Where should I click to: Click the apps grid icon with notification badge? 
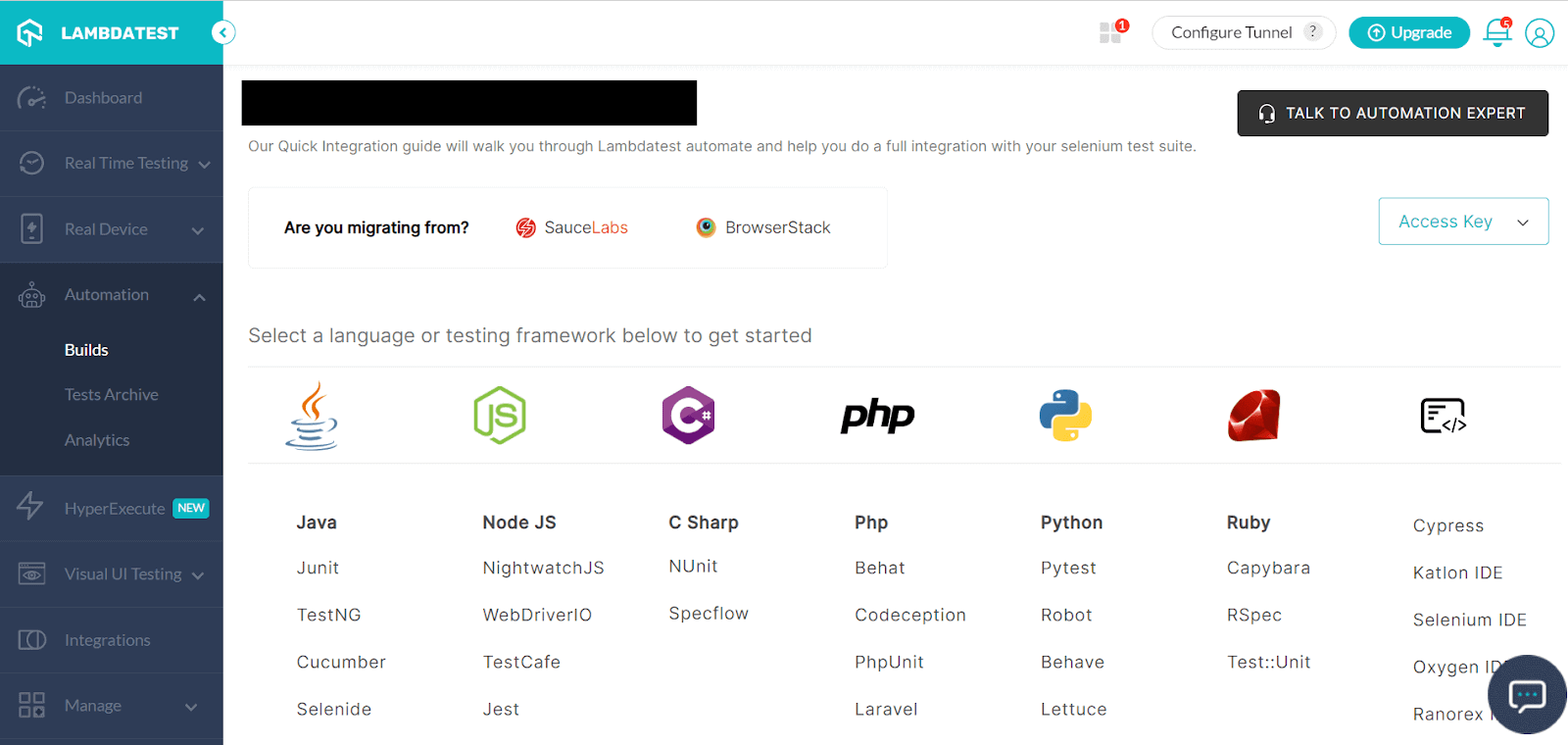tap(1111, 32)
